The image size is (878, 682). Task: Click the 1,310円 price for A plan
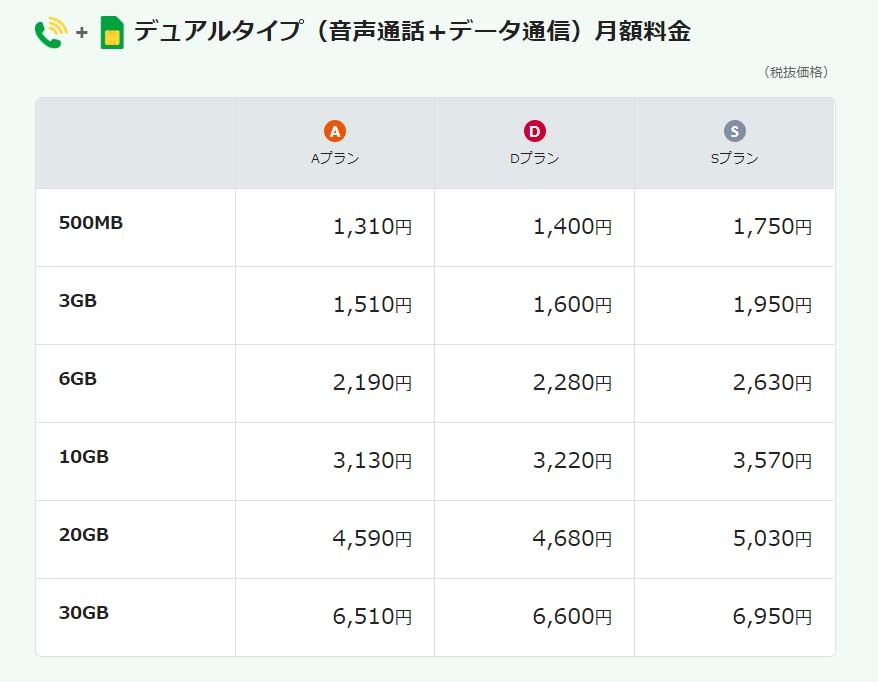pos(372,227)
